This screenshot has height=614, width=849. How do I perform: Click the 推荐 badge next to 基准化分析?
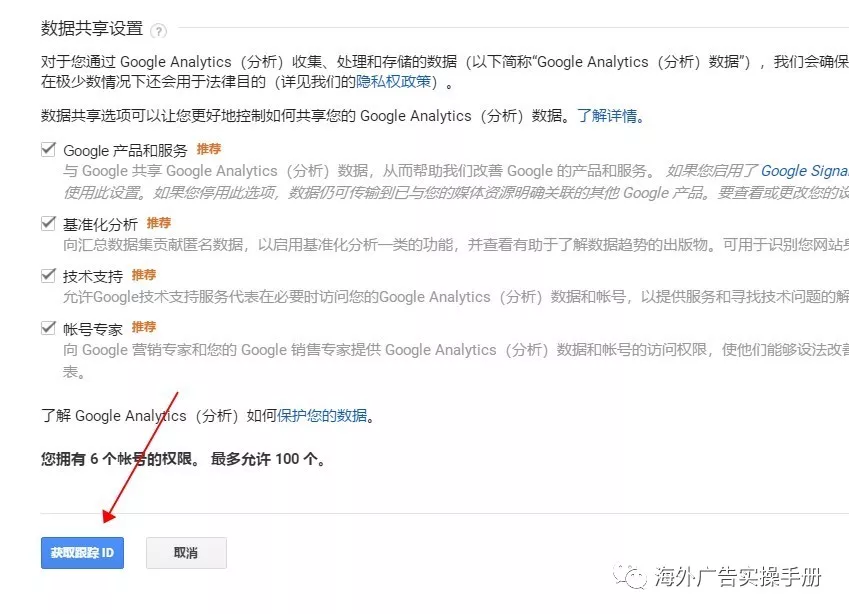pos(159,223)
